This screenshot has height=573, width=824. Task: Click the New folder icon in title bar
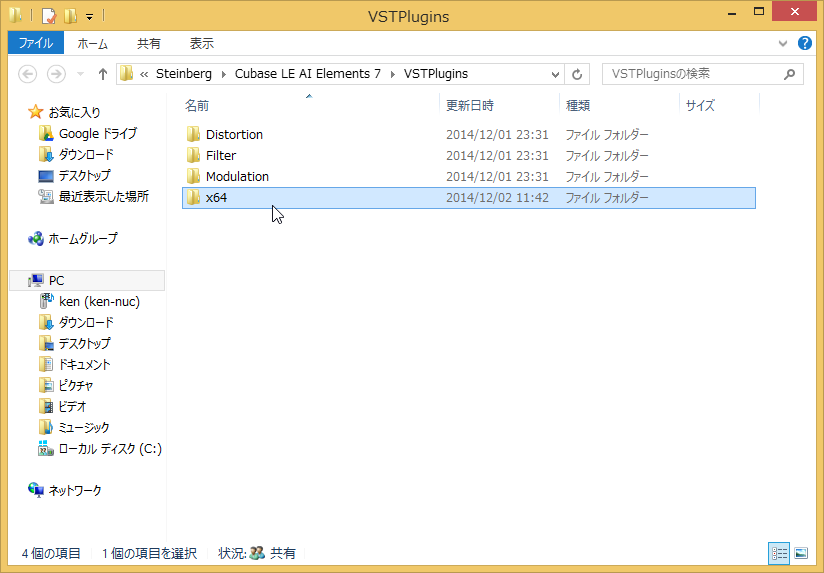tap(70, 16)
